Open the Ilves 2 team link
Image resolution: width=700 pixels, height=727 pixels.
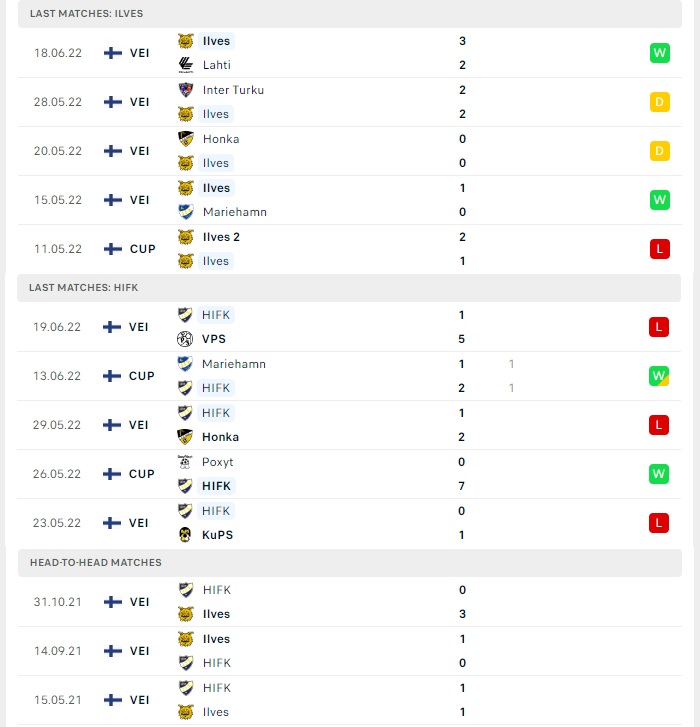pos(221,237)
